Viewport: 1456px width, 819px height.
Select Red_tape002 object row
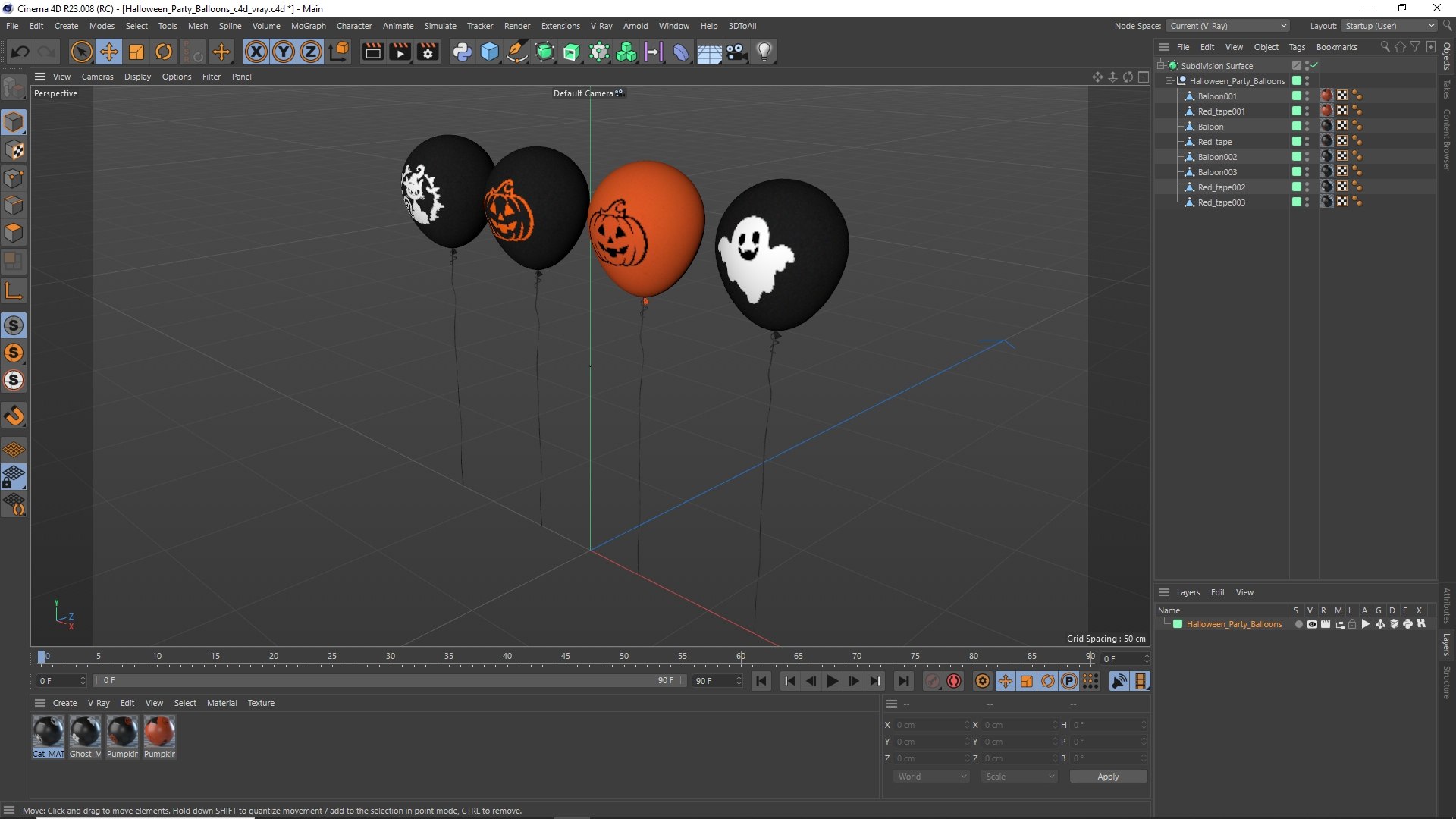[x=1221, y=187]
